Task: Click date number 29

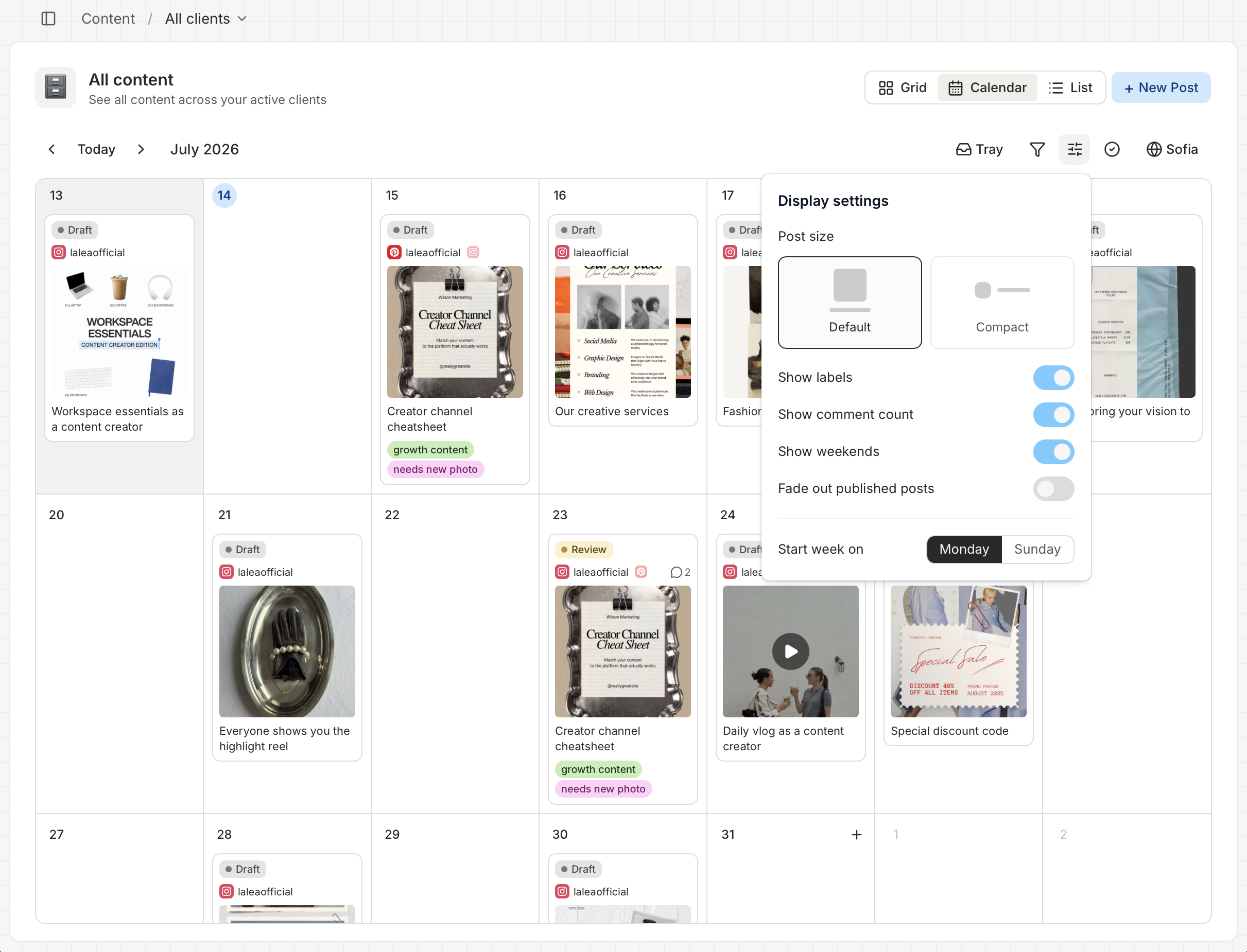Action: (x=392, y=835)
